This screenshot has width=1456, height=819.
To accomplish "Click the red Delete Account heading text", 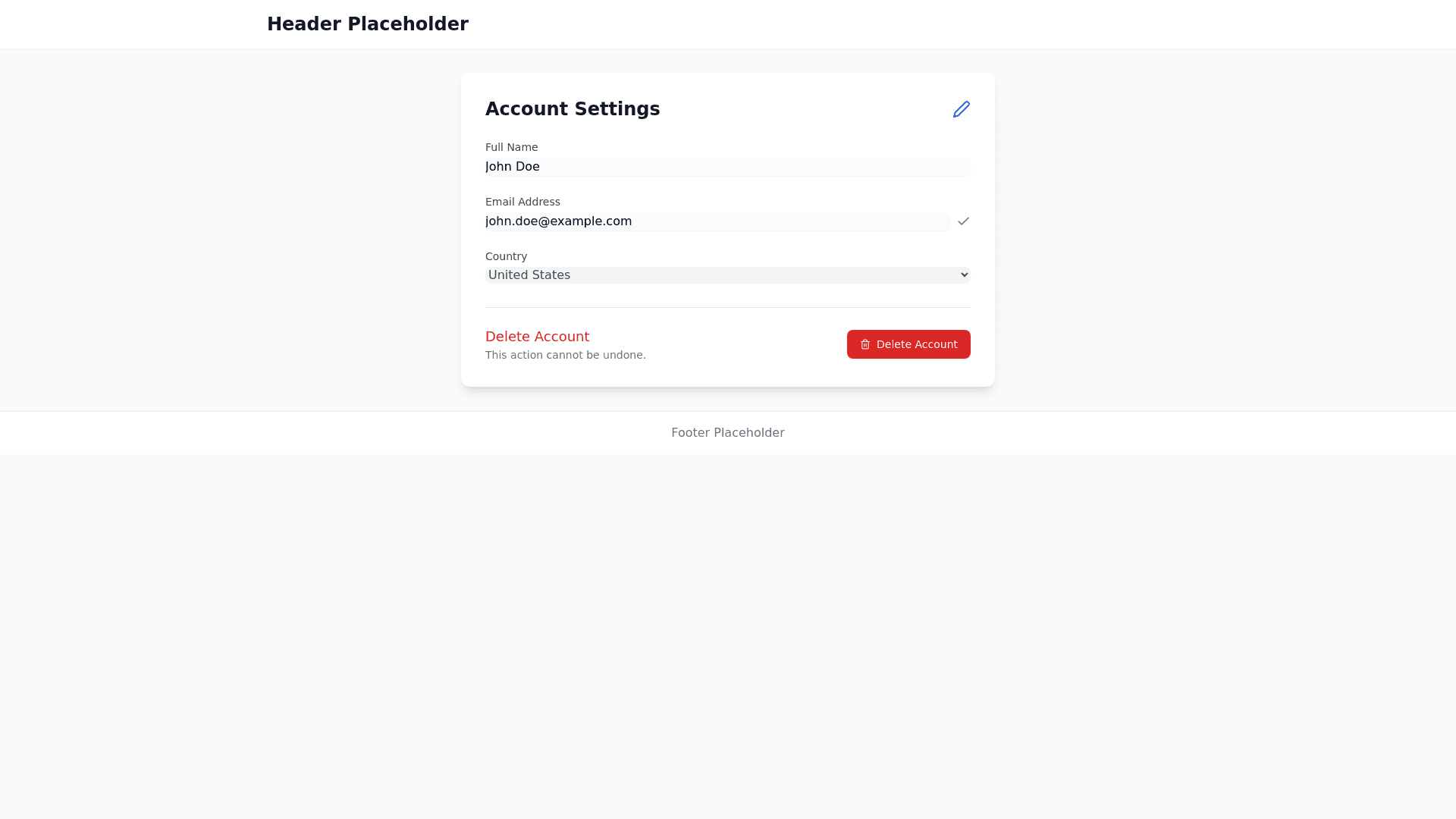I will coord(537,337).
